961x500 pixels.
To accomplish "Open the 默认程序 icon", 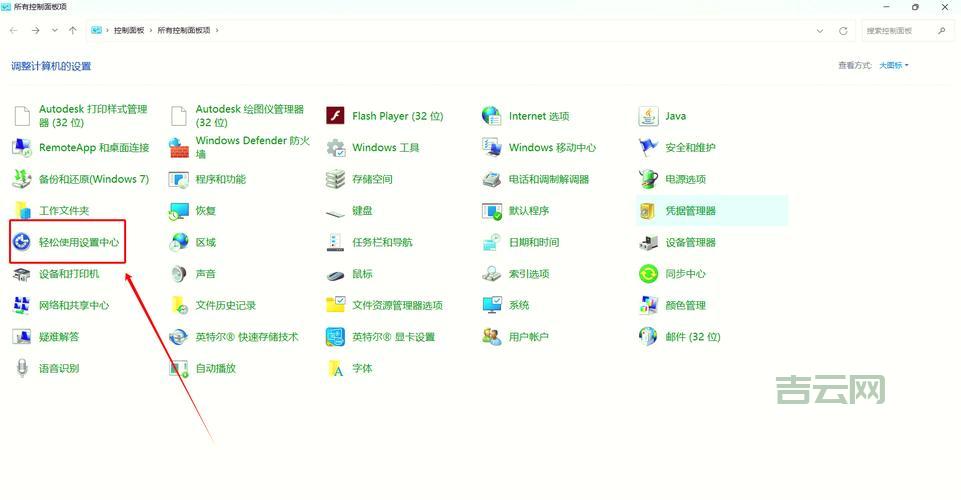I will [492, 210].
